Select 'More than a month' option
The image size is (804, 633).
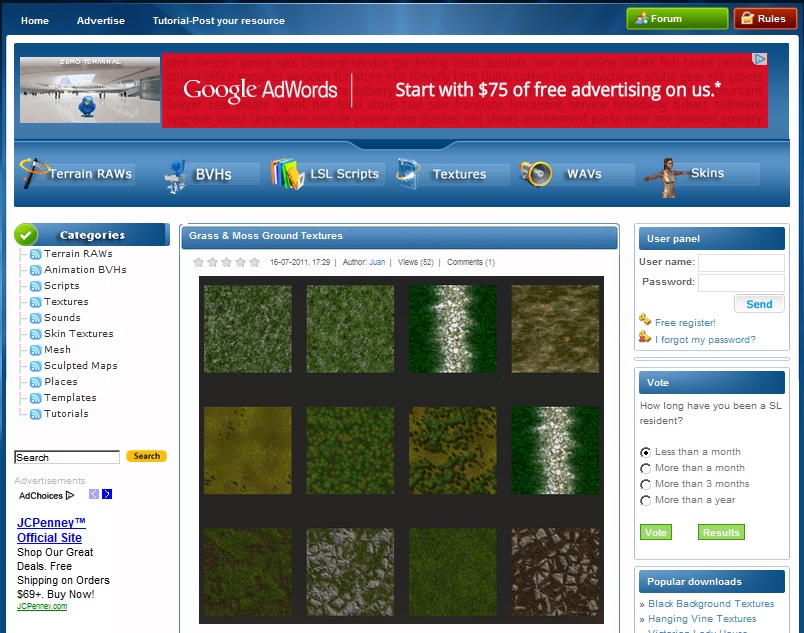tap(645, 468)
